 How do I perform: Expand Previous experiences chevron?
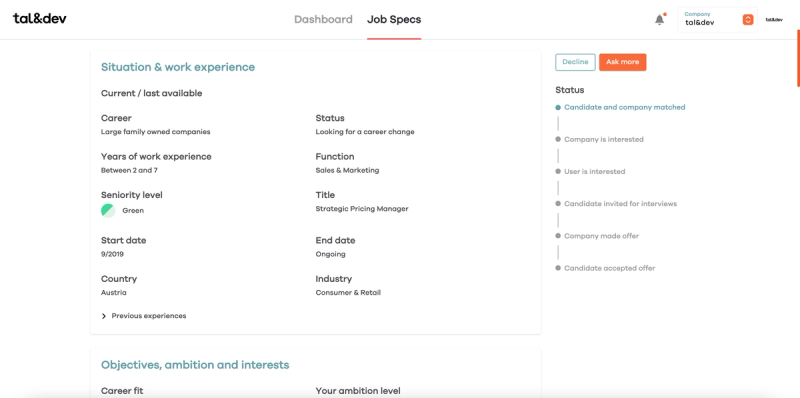coord(104,316)
